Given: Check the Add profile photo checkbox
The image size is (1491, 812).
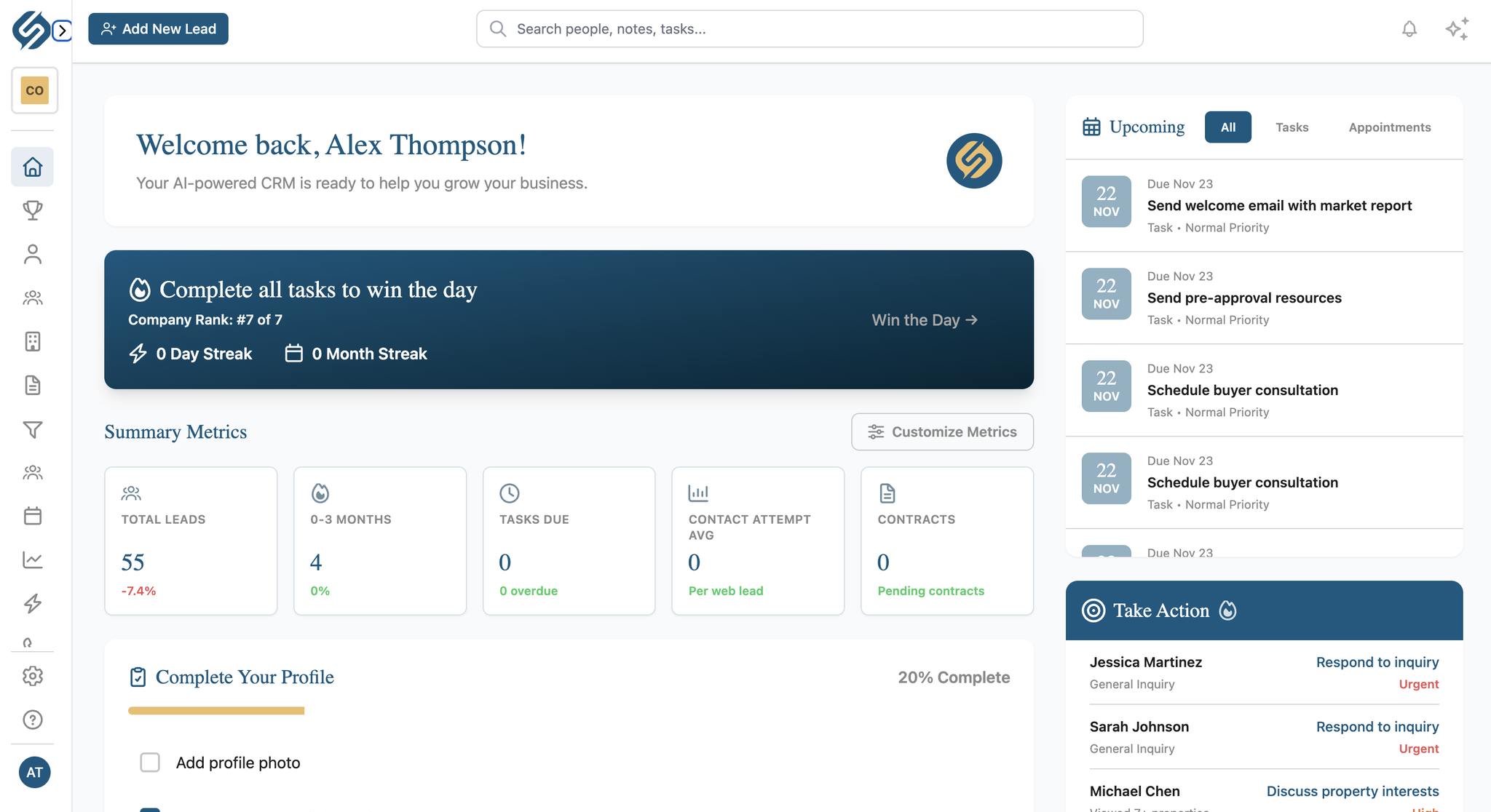Looking at the screenshot, I should 150,763.
